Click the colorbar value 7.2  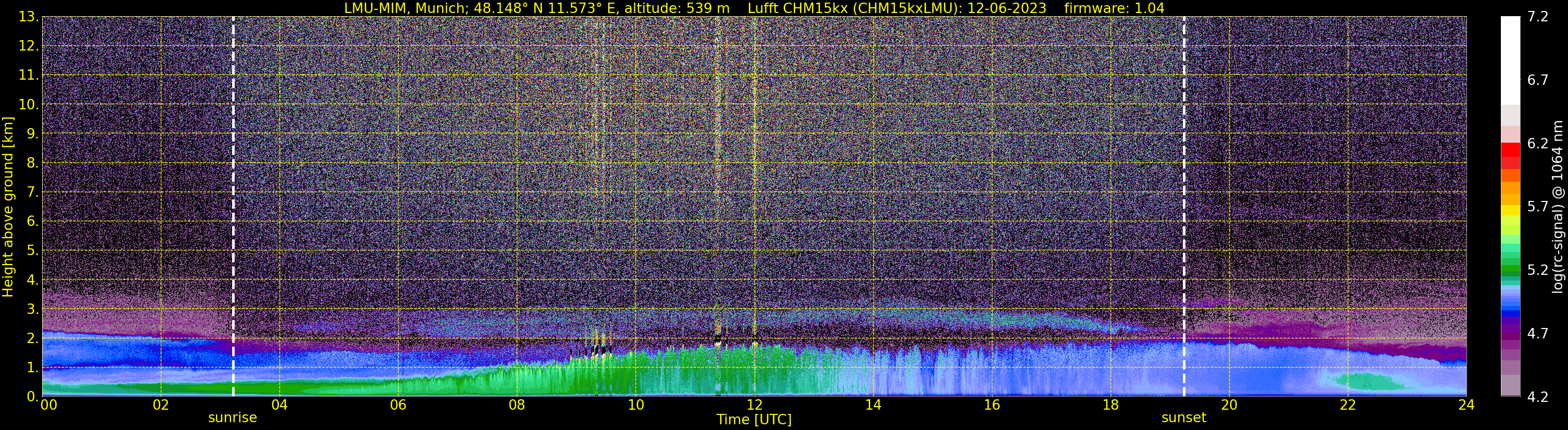1538,17
